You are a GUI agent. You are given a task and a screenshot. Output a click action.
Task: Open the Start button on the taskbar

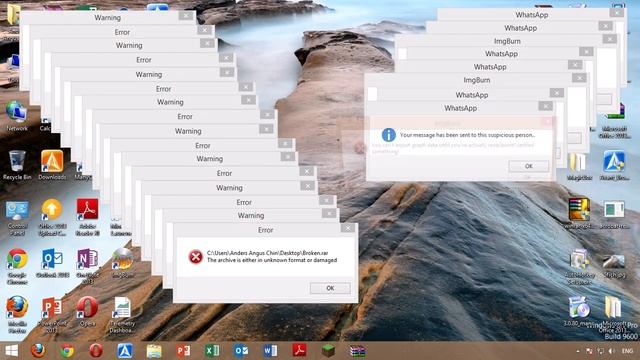[12, 351]
